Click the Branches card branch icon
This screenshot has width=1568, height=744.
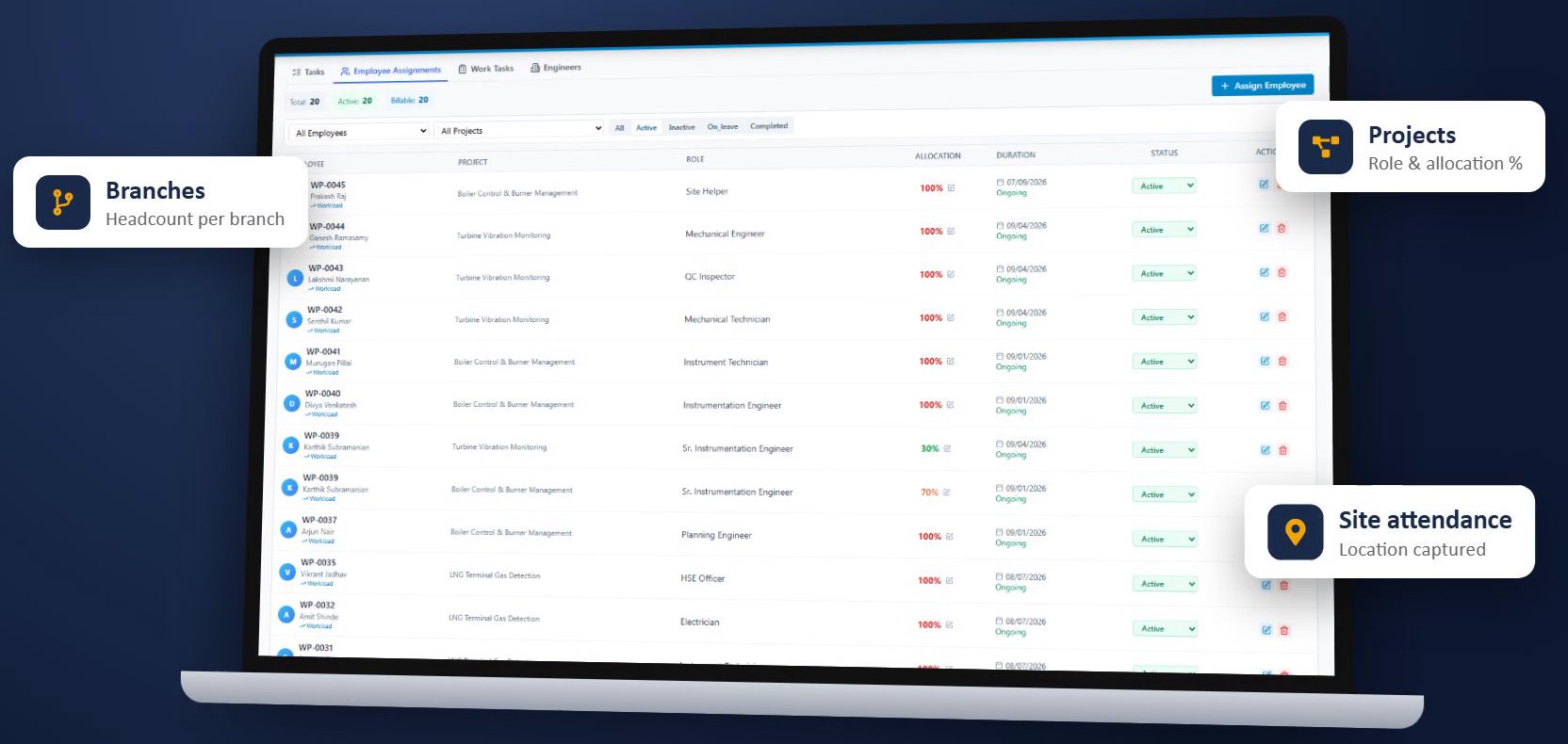pos(63,202)
